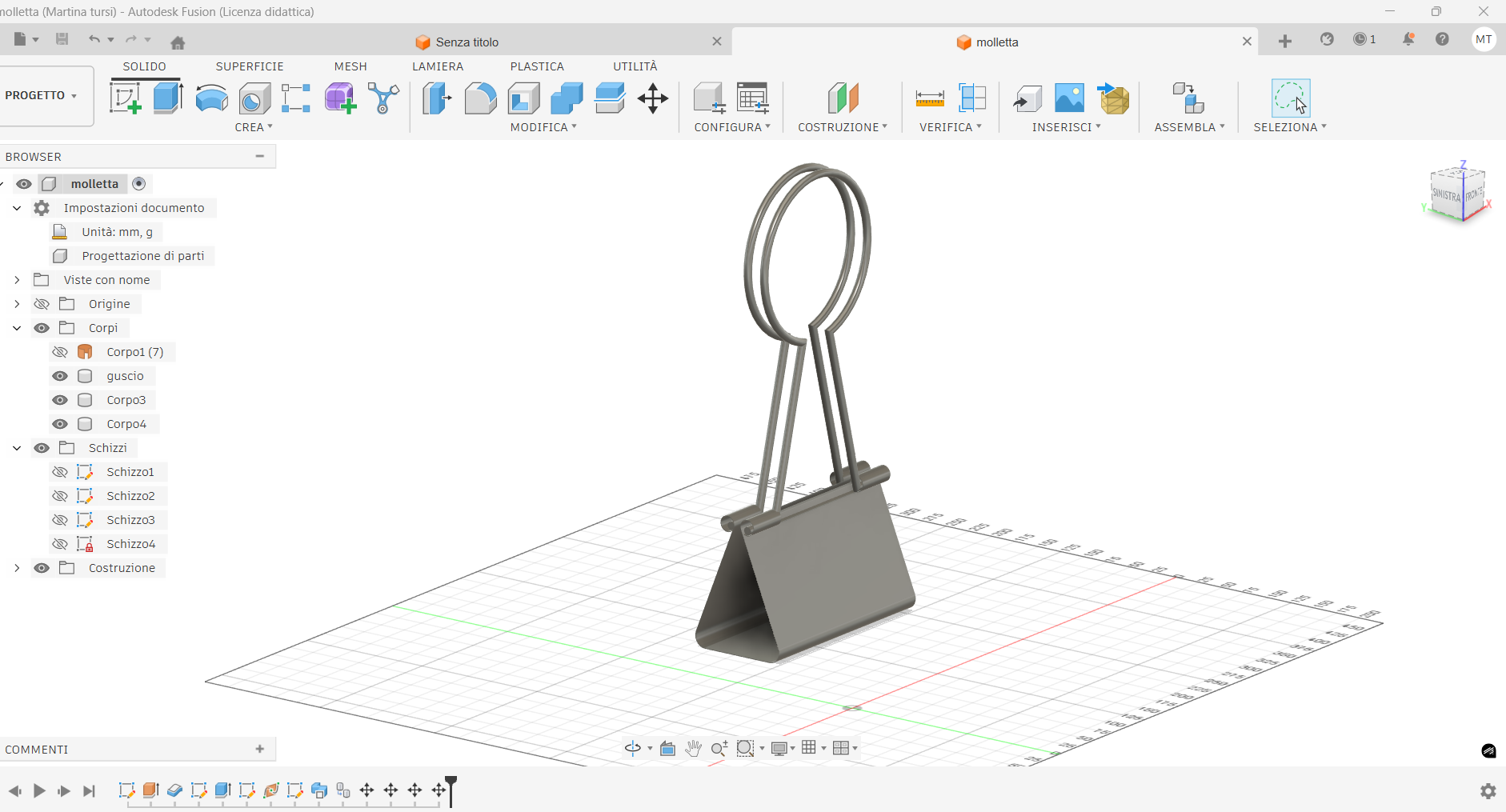Open the CREA menu label
Image resolution: width=1506 pixels, height=812 pixels.
[x=253, y=127]
